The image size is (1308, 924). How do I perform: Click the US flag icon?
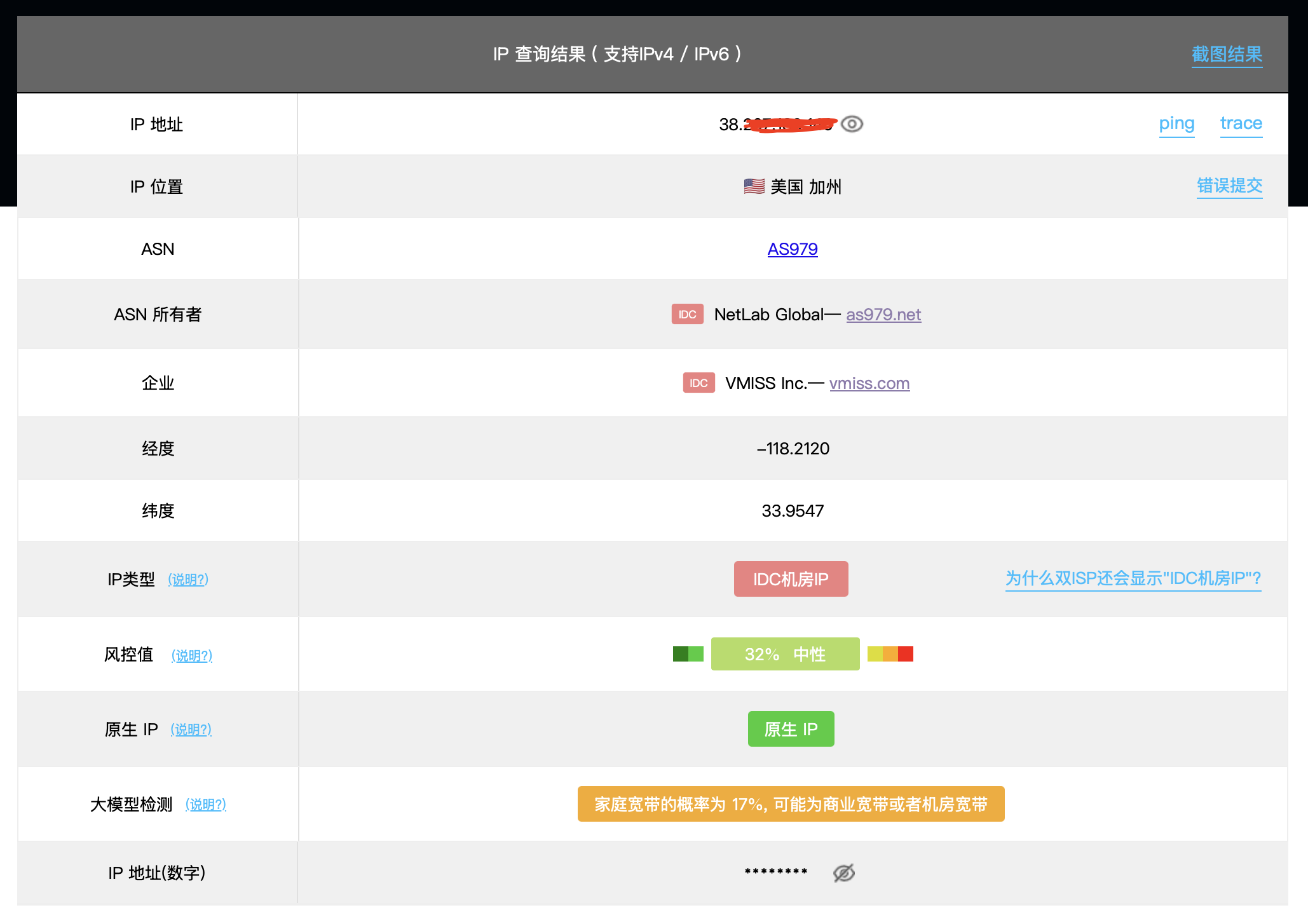[754, 186]
